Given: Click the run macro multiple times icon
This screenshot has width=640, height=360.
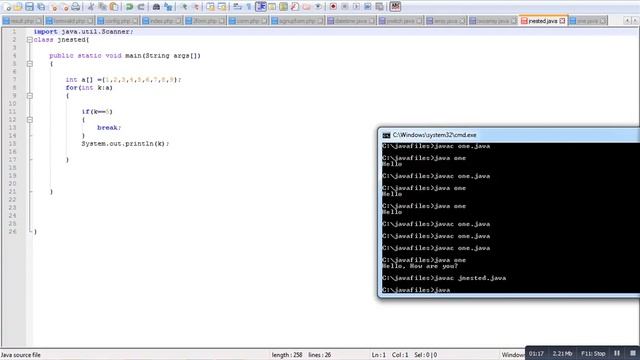Looking at the screenshot, I should (x=367, y=7).
